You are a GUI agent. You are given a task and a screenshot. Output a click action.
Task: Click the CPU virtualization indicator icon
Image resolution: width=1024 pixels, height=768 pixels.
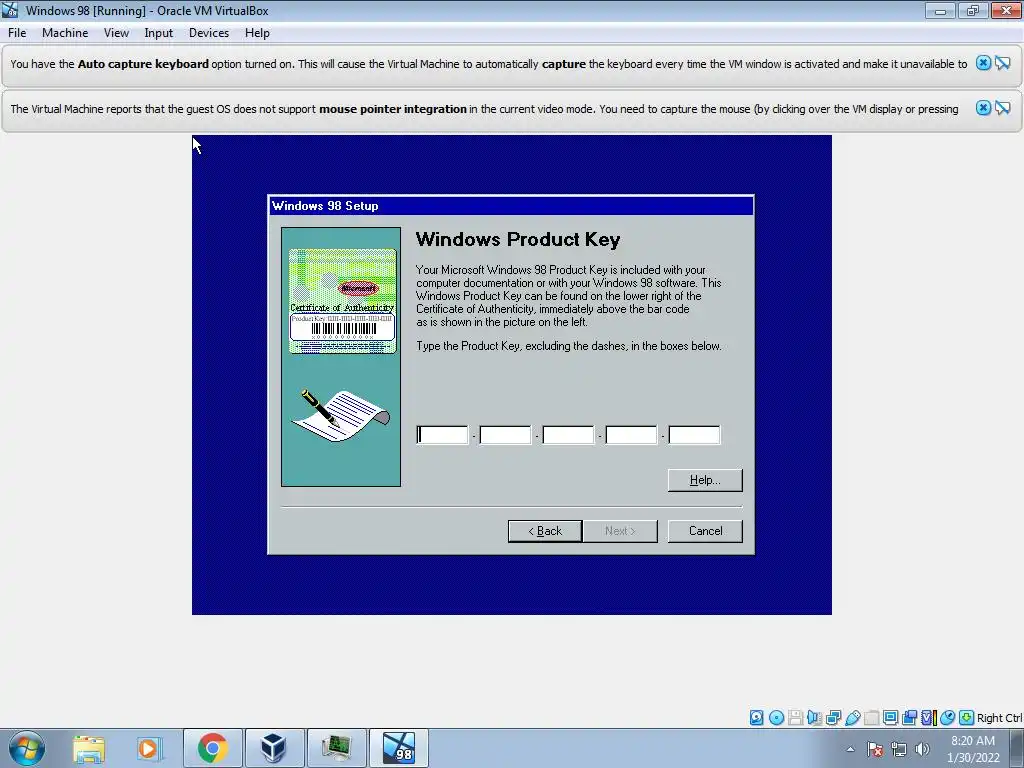pos(928,718)
